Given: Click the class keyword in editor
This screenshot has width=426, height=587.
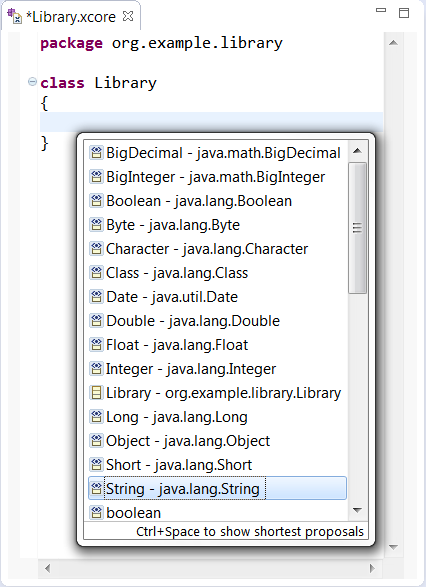Looking at the screenshot, I should coord(63,83).
